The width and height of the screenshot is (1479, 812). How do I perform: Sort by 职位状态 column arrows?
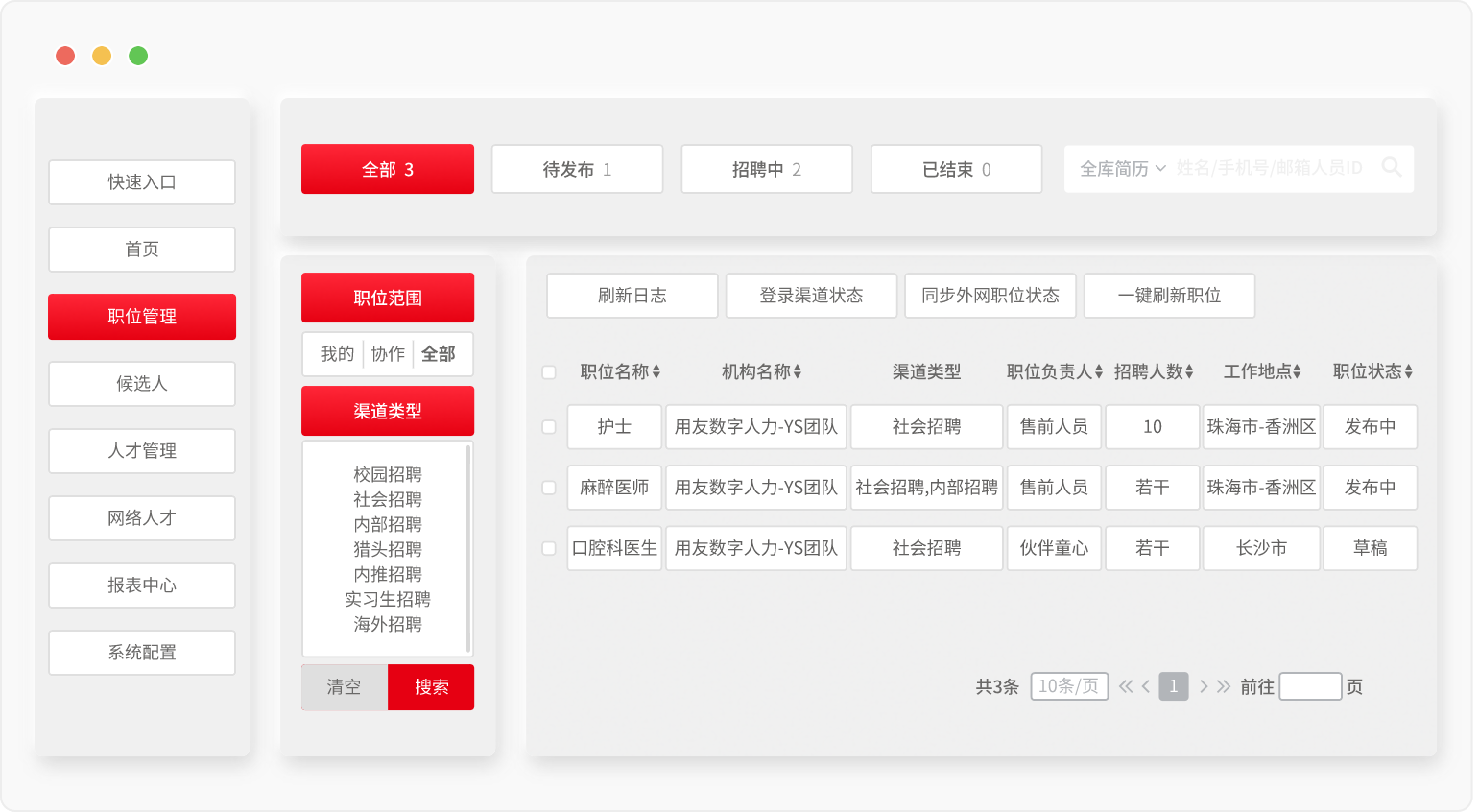(x=1408, y=372)
